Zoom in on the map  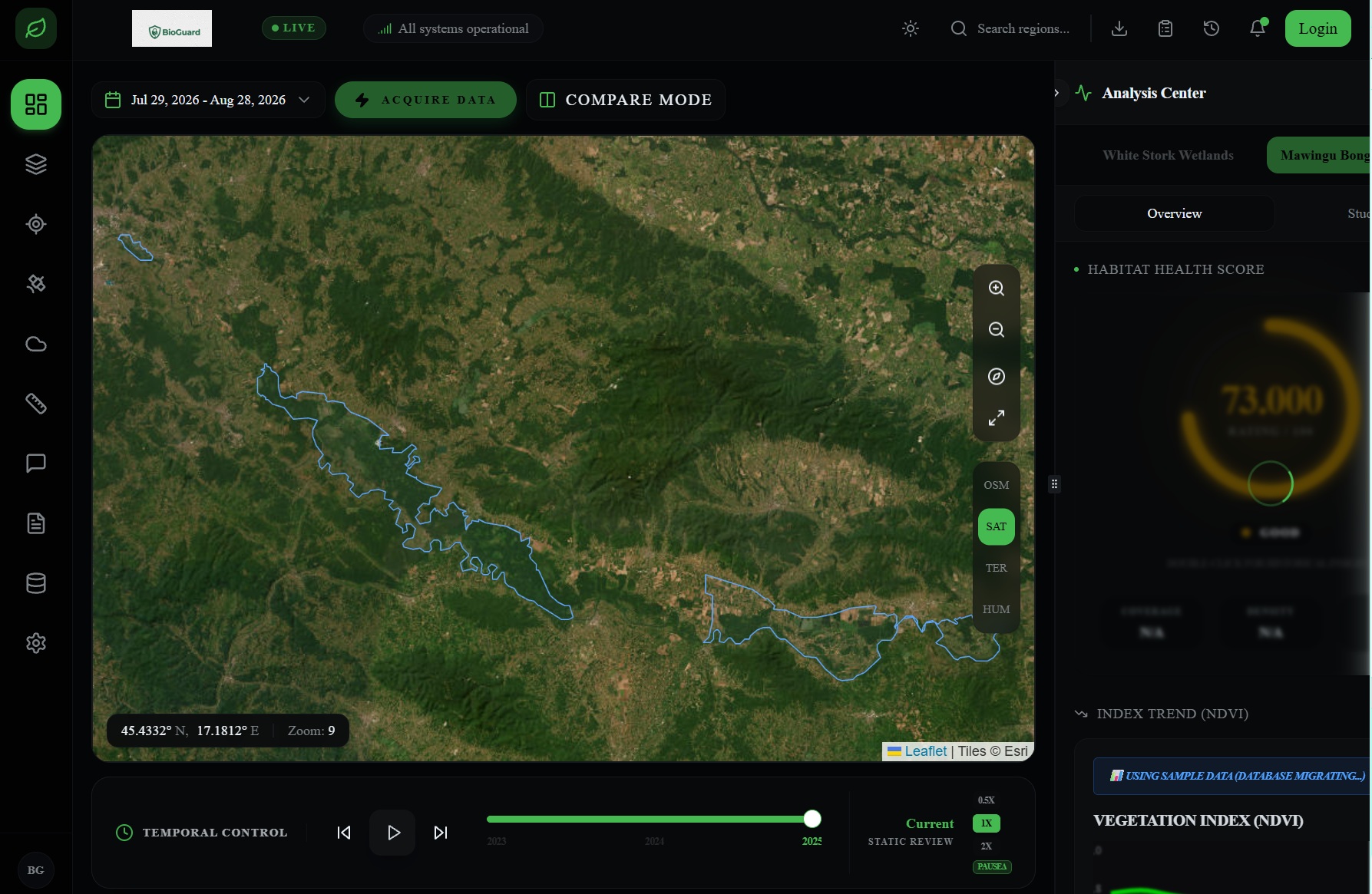997,289
